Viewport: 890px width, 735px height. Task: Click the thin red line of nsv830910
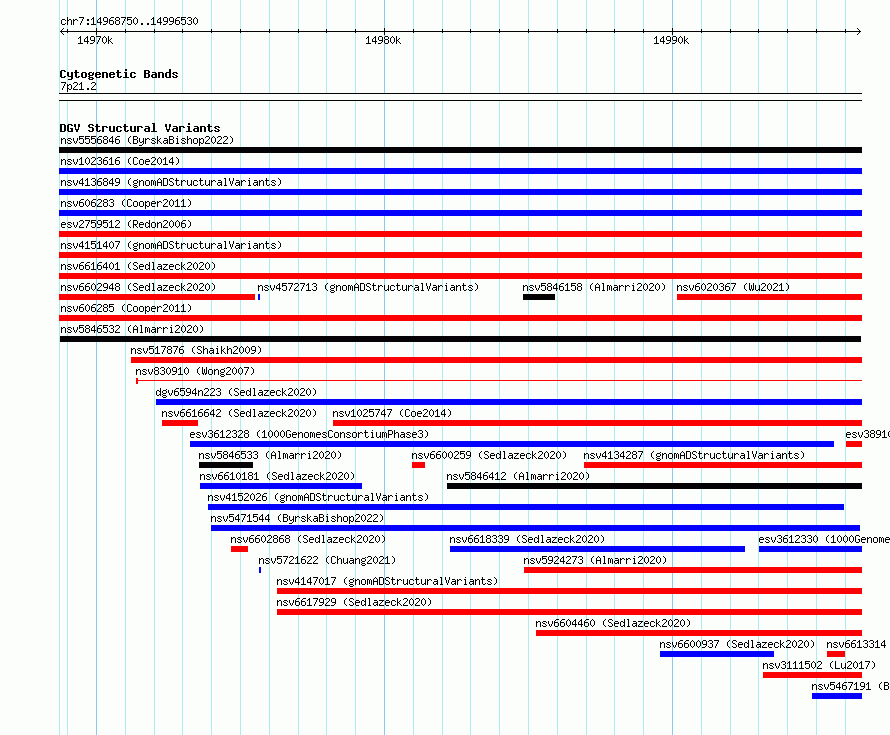coord(499,381)
